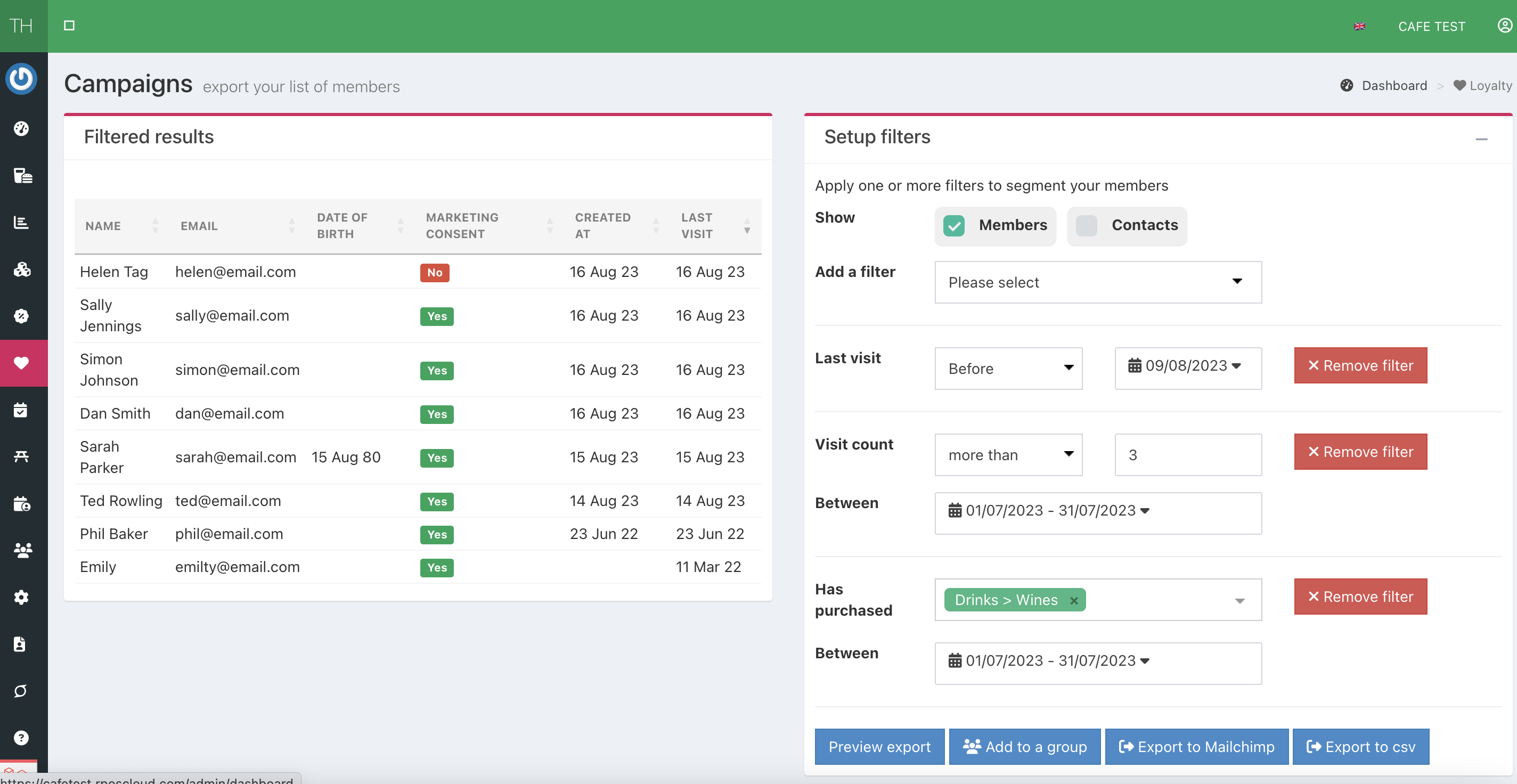The width and height of the screenshot is (1517, 784).
Task: Open the calendar check sidebar icon
Action: click(x=22, y=410)
